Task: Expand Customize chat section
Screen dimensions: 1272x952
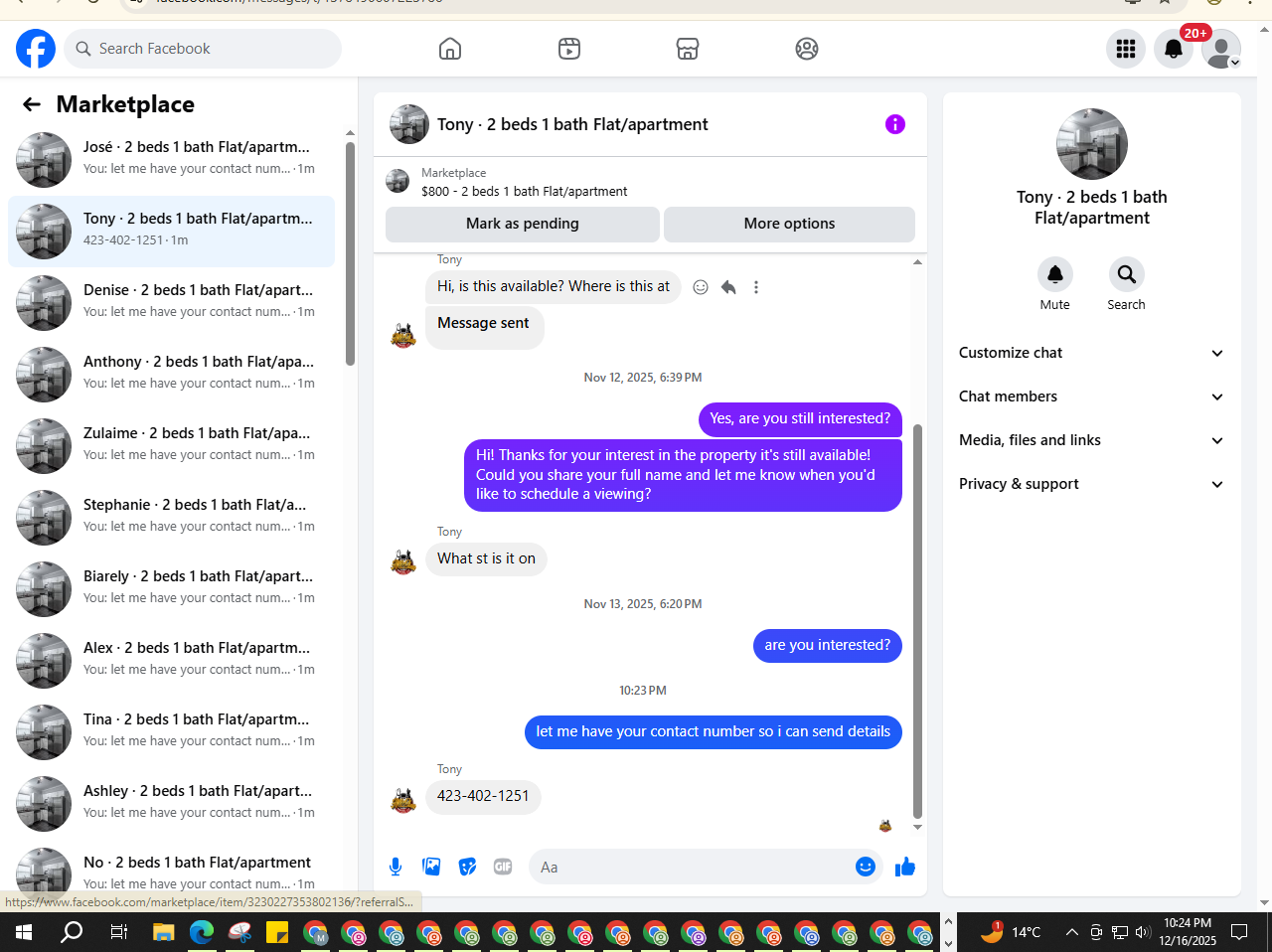Action: 1092,353
